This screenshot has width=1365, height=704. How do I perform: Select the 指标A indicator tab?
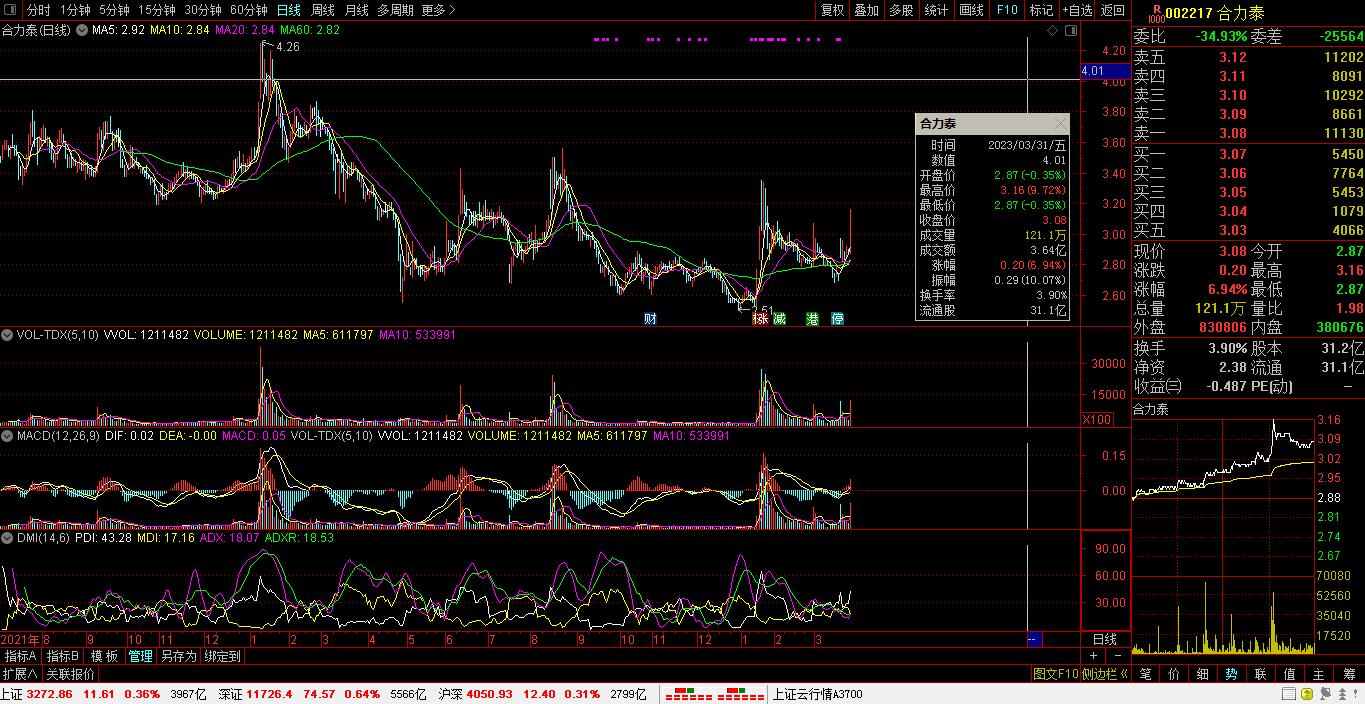pos(20,656)
